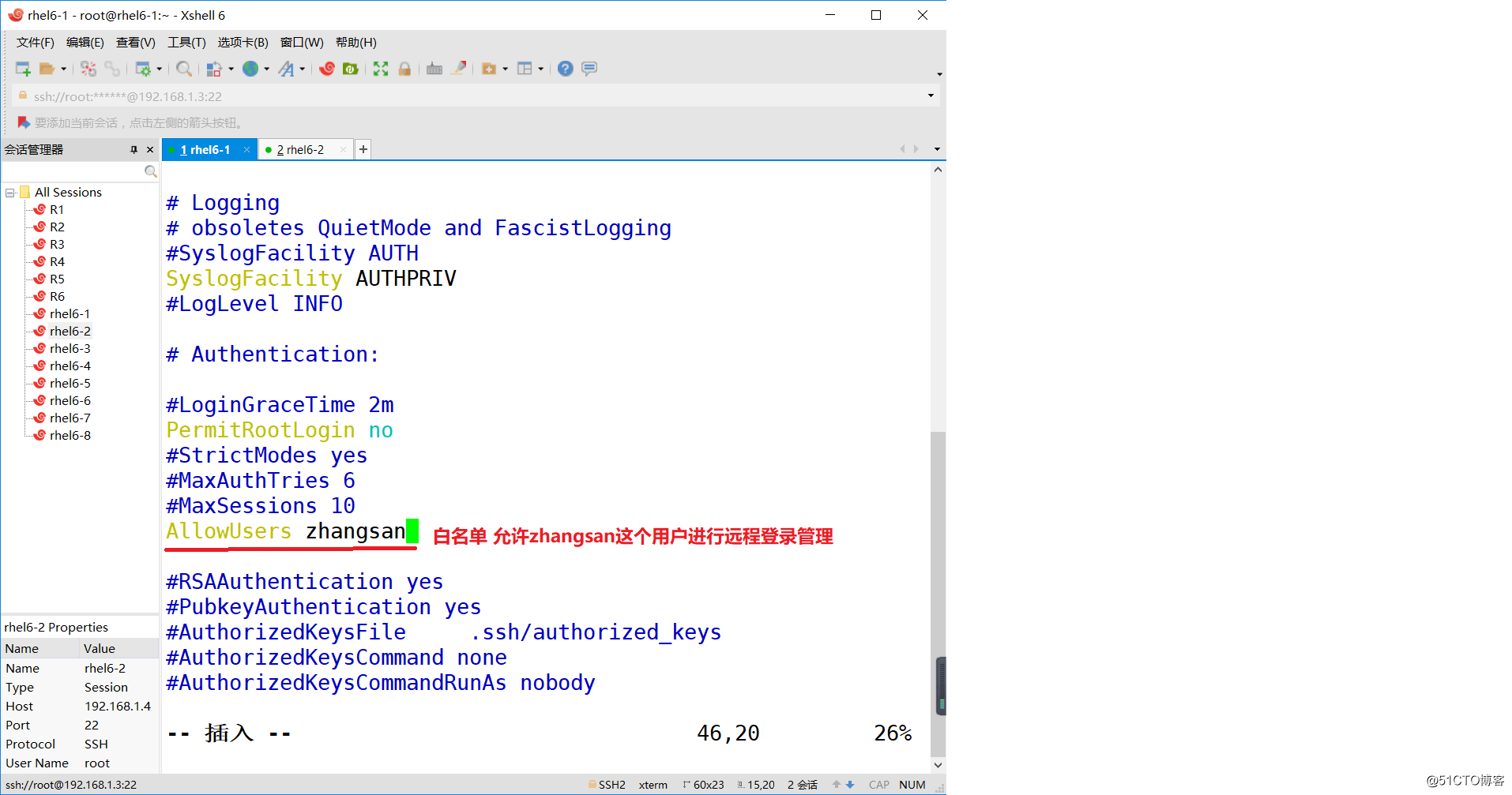Click the new folder plus icon
The width and height of the screenshot is (1512, 795).
[489, 69]
